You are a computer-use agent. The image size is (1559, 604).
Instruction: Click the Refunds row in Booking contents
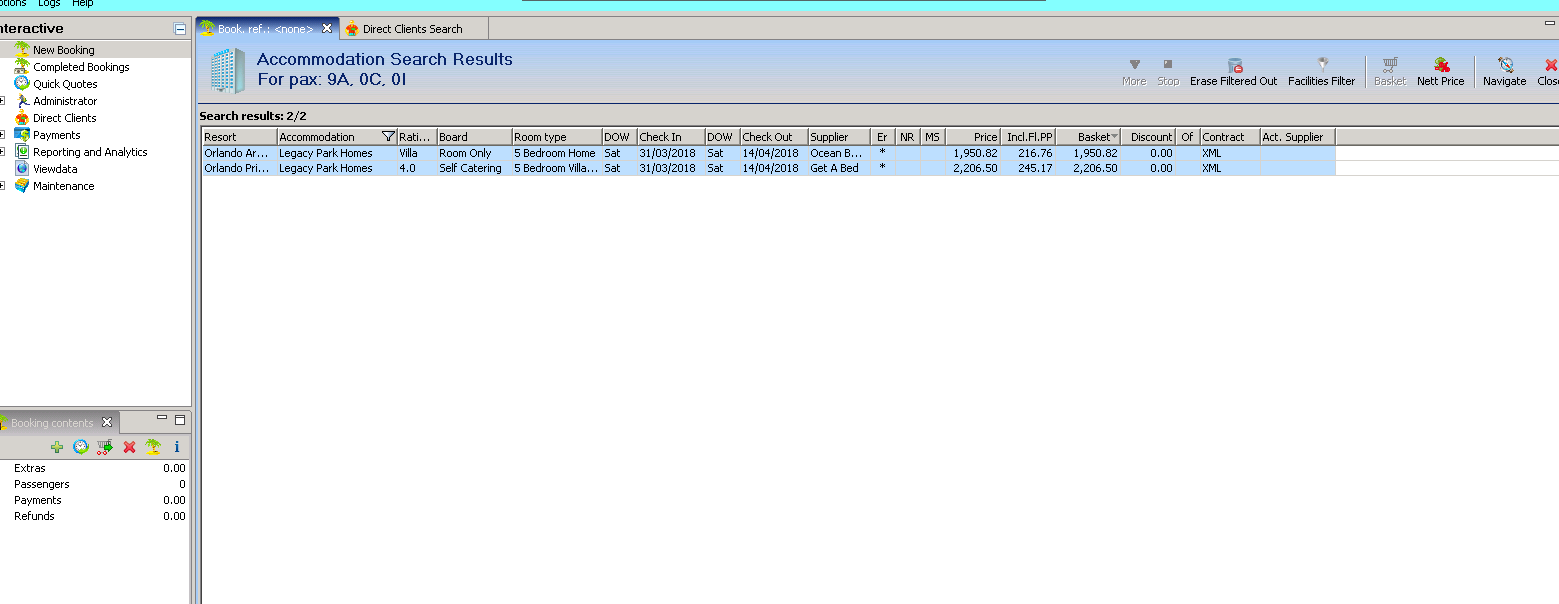95,516
